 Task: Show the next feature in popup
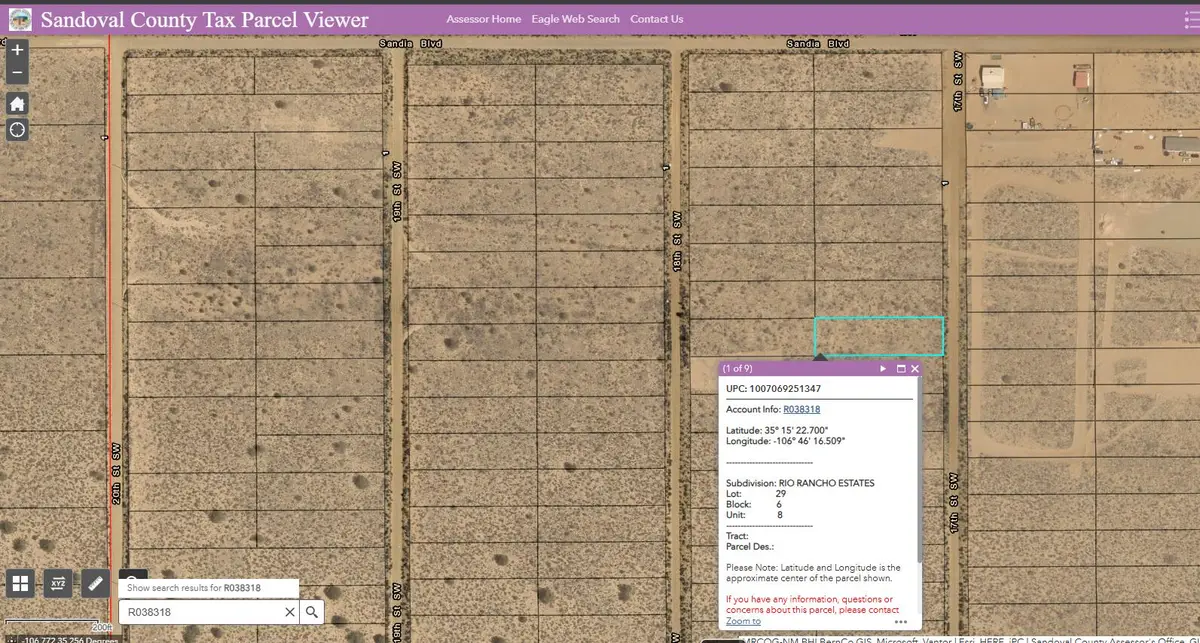tap(883, 369)
